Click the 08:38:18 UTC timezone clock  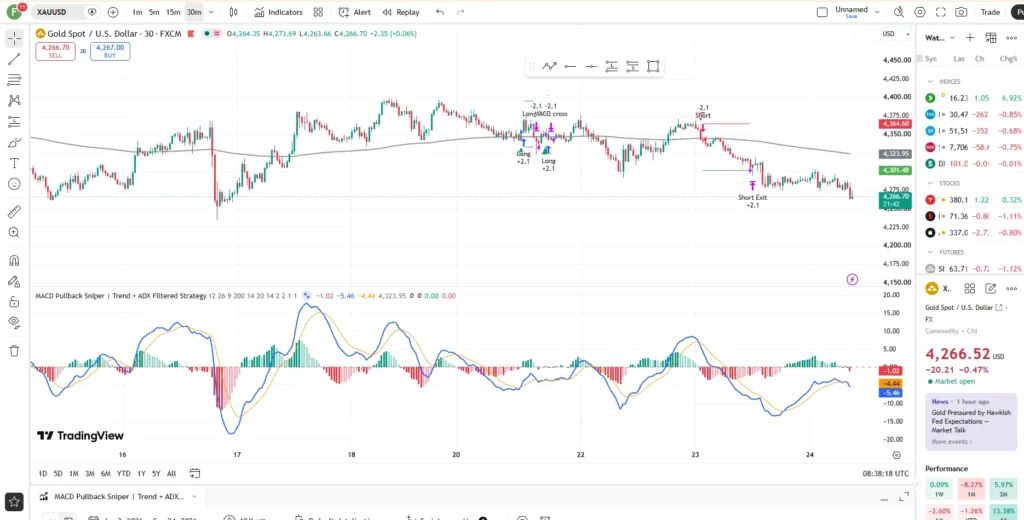(x=886, y=474)
